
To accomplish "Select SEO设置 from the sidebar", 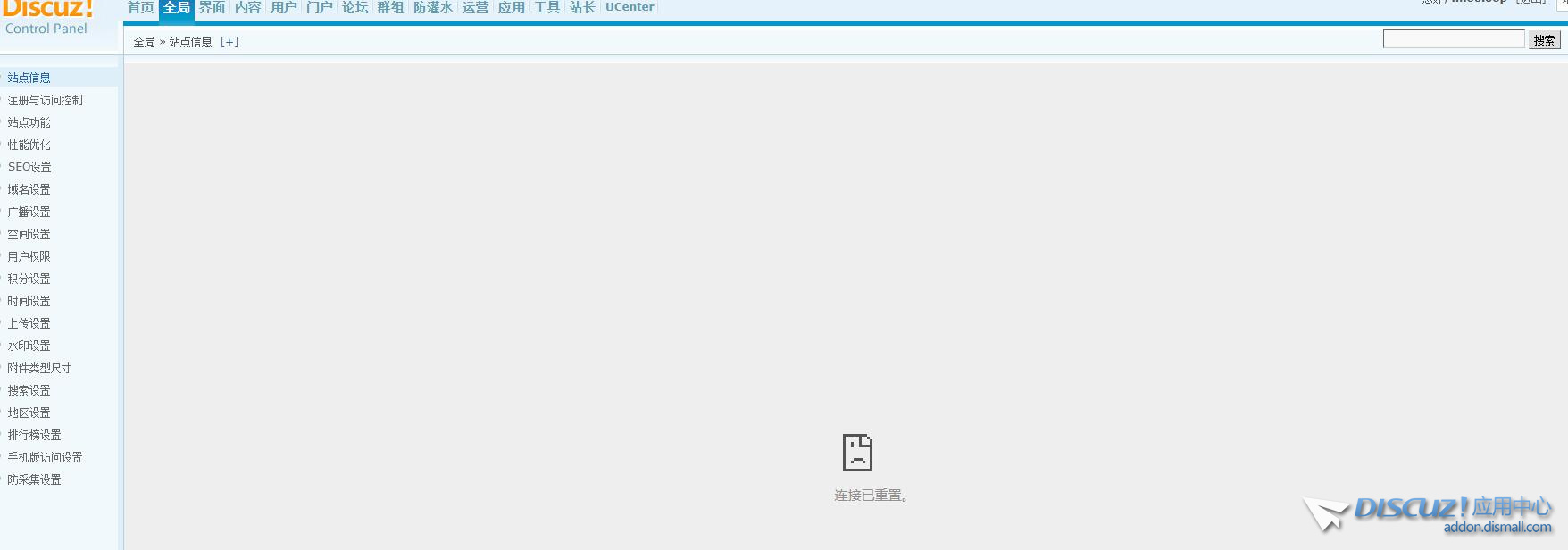I will (29, 167).
